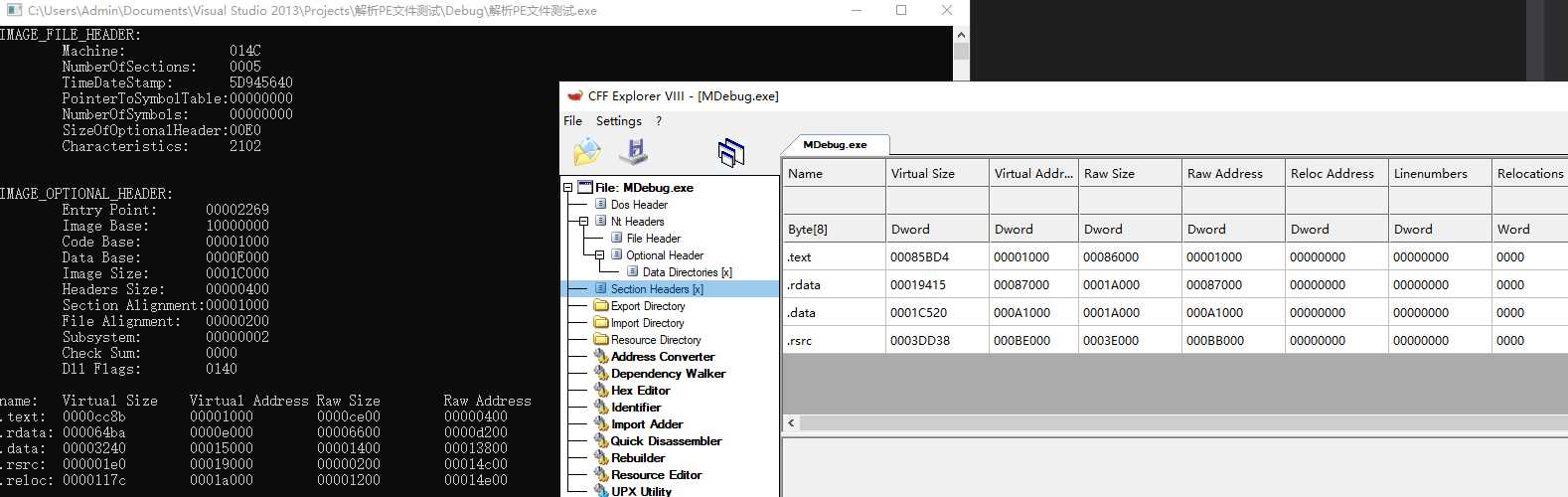Click the Rebuilder tool icon
This screenshot has height=497, width=1568.
[601, 457]
